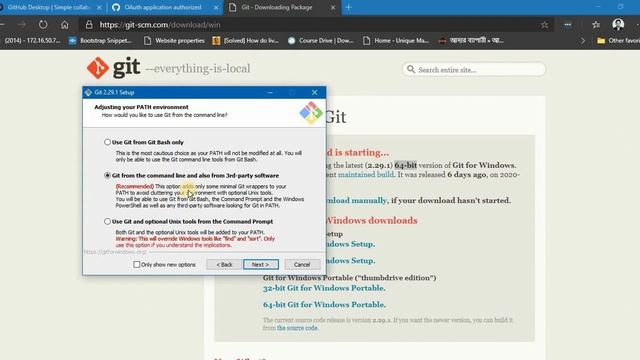Screen dimensions: 640x360
Task: Open the 172.16.50.7 bookmark
Action: pyautogui.click(x=32, y=40)
